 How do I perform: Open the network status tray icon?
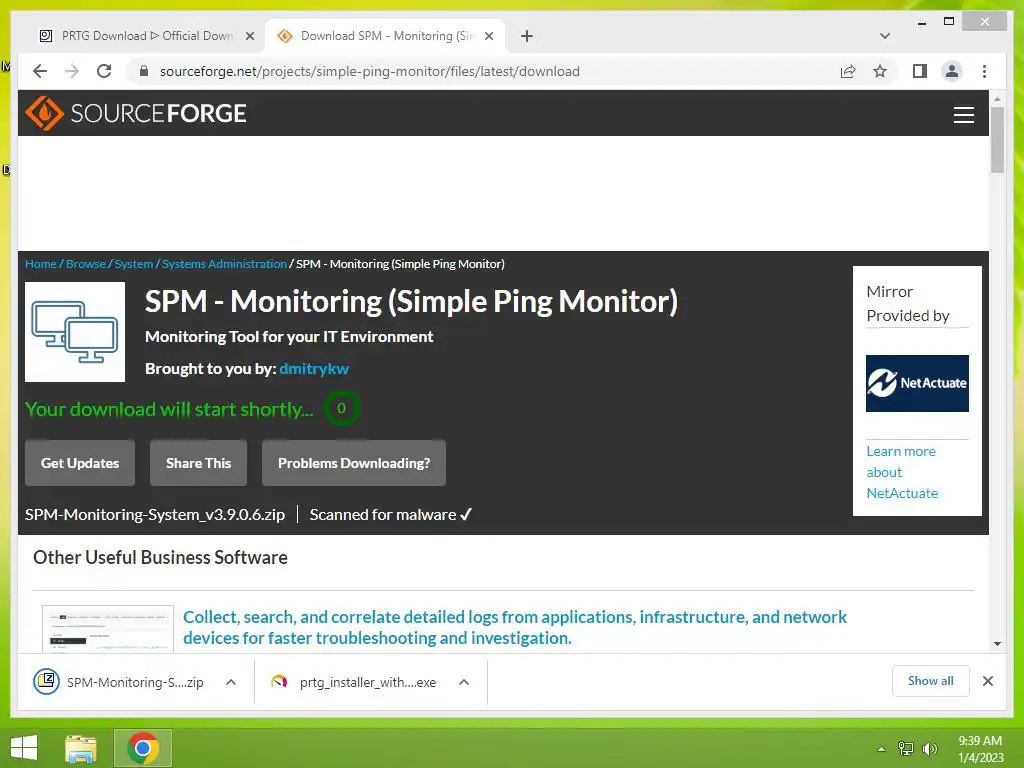pyautogui.click(x=906, y=749)
